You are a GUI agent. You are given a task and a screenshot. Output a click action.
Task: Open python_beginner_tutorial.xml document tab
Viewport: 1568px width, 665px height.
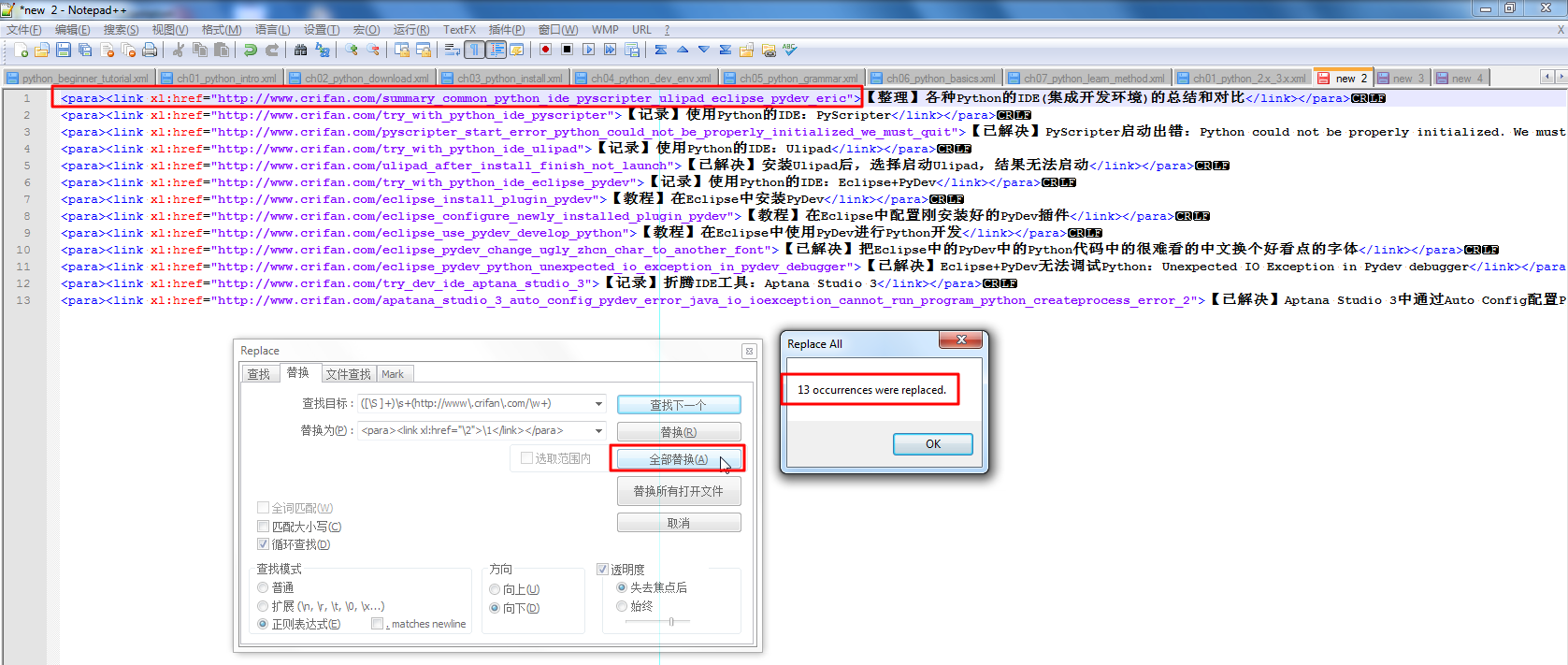click(79, 79)
